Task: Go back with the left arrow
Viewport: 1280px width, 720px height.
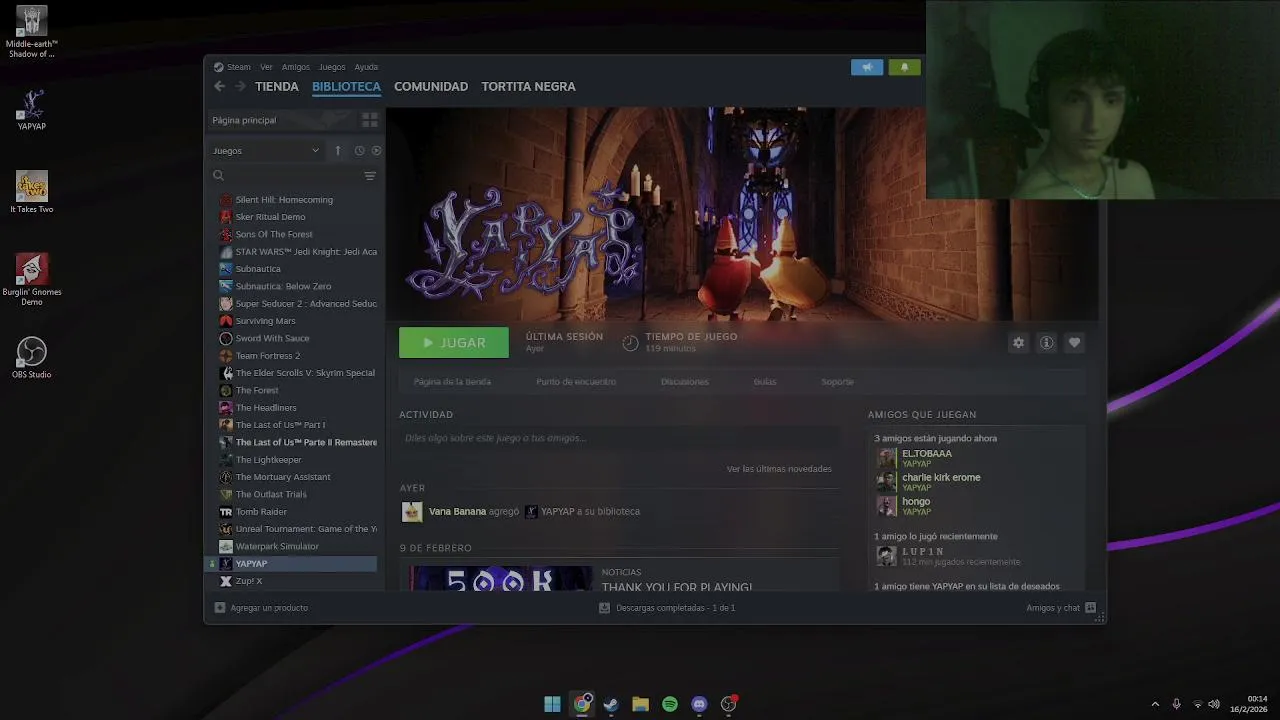Action: (220, 87)
